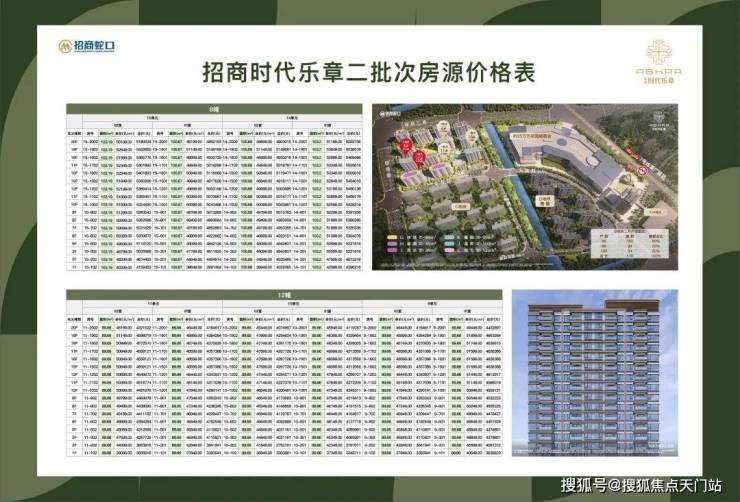Screen dimensions: 740x502
Task: Click the 14单元 header in 8幢 table
Action: [292, 118]
